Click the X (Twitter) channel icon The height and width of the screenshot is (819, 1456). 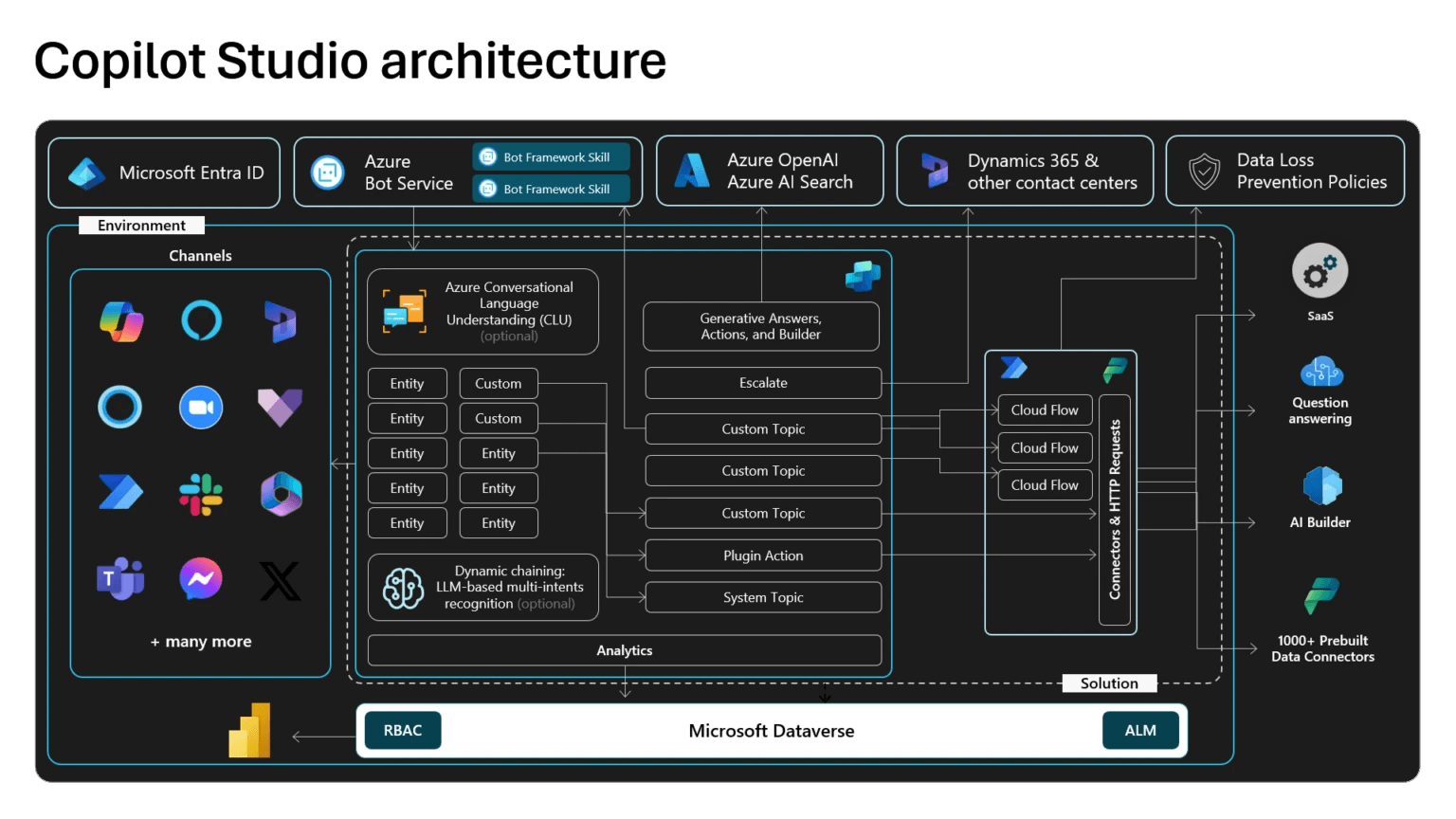(x=281, y=580)
